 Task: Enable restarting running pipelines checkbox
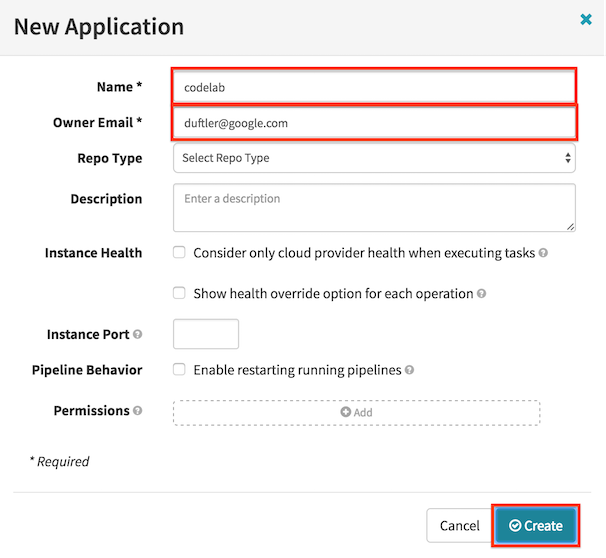[179, 369]
